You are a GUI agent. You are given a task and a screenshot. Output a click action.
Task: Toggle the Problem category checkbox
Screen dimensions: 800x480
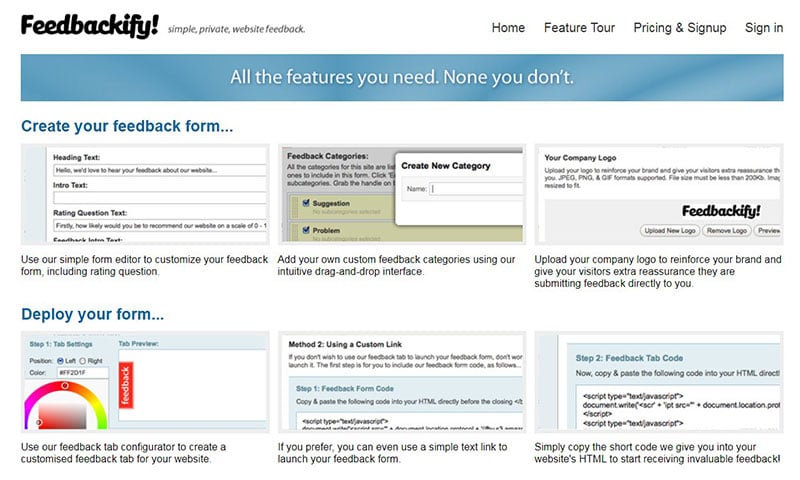point(306,230)
